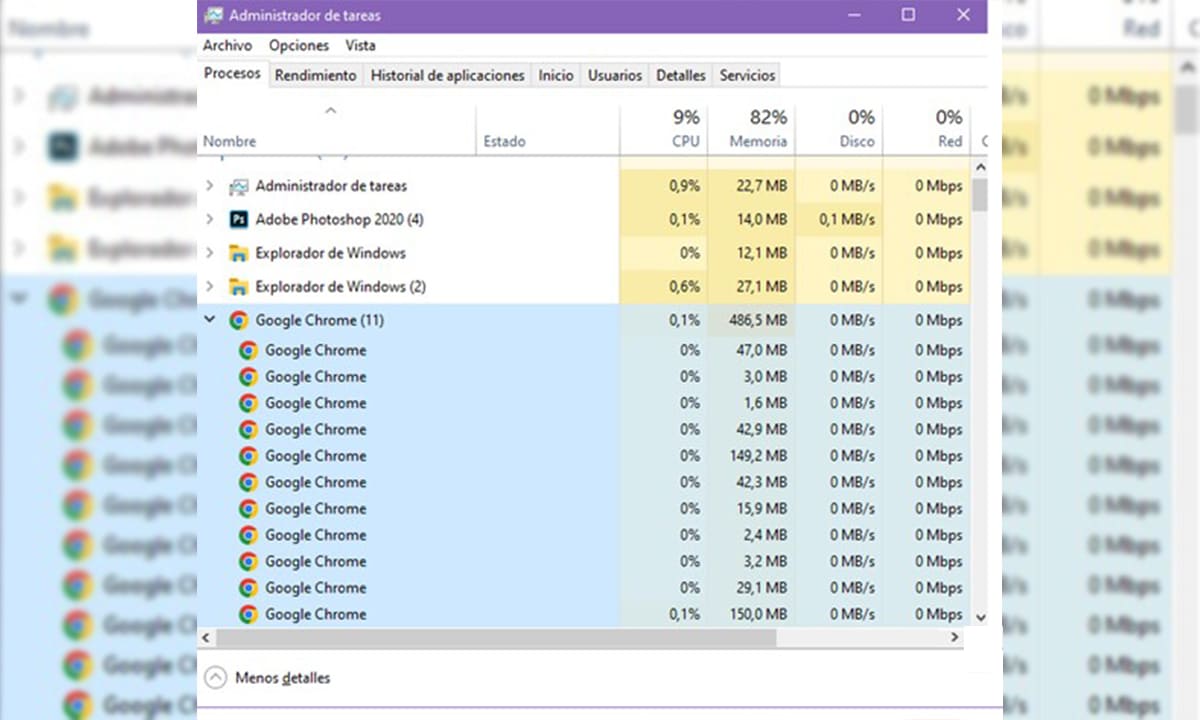The height and width of the screenshot is (720, 1200).
Task: Click Chrome icon in the 47,0 MB row
Action: click(248, 350)
